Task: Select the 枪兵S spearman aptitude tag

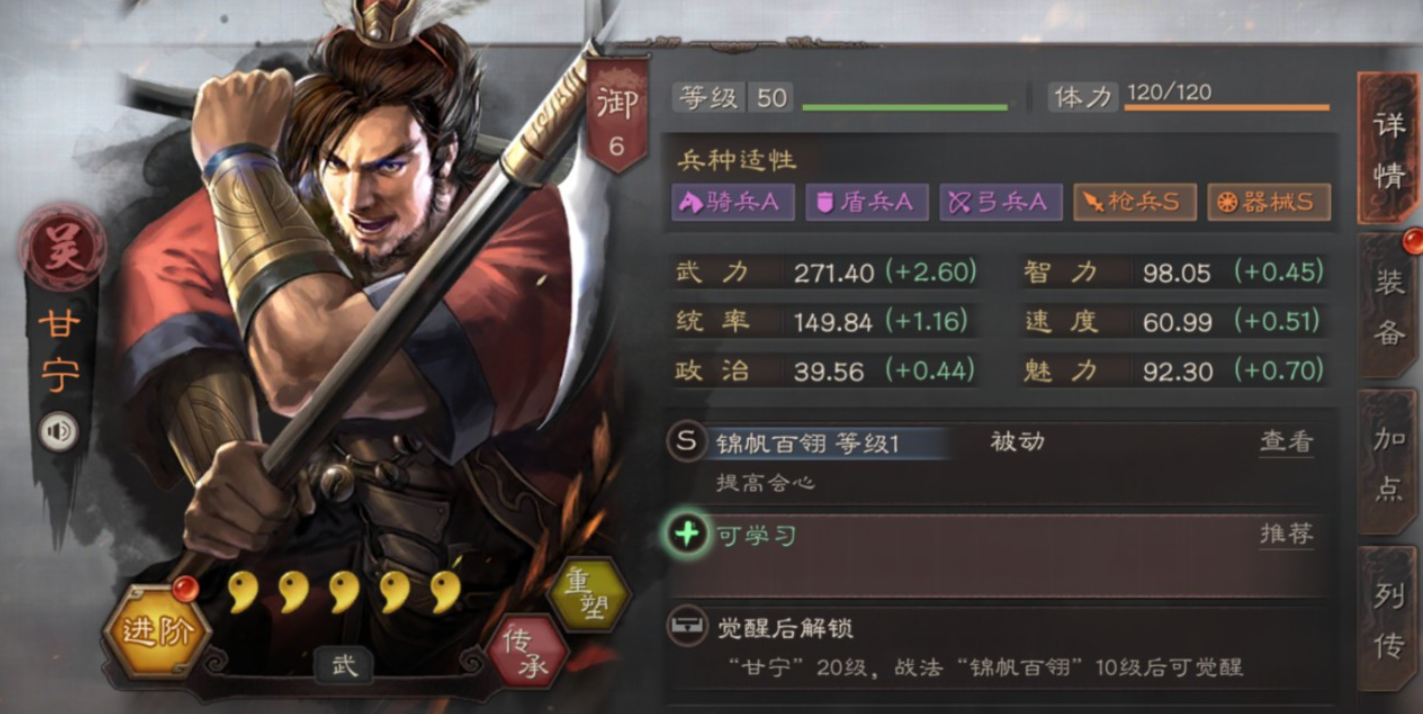Action: tap(1135, 202)
